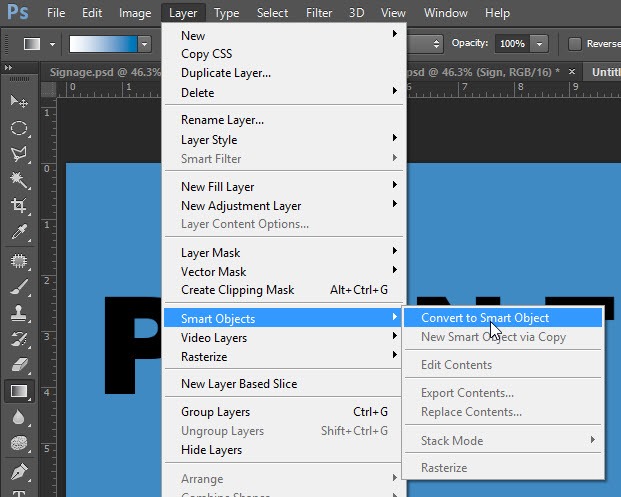Select the Clone Stamp tool
The image size is (621, 497).
click(x=19, y=313)
